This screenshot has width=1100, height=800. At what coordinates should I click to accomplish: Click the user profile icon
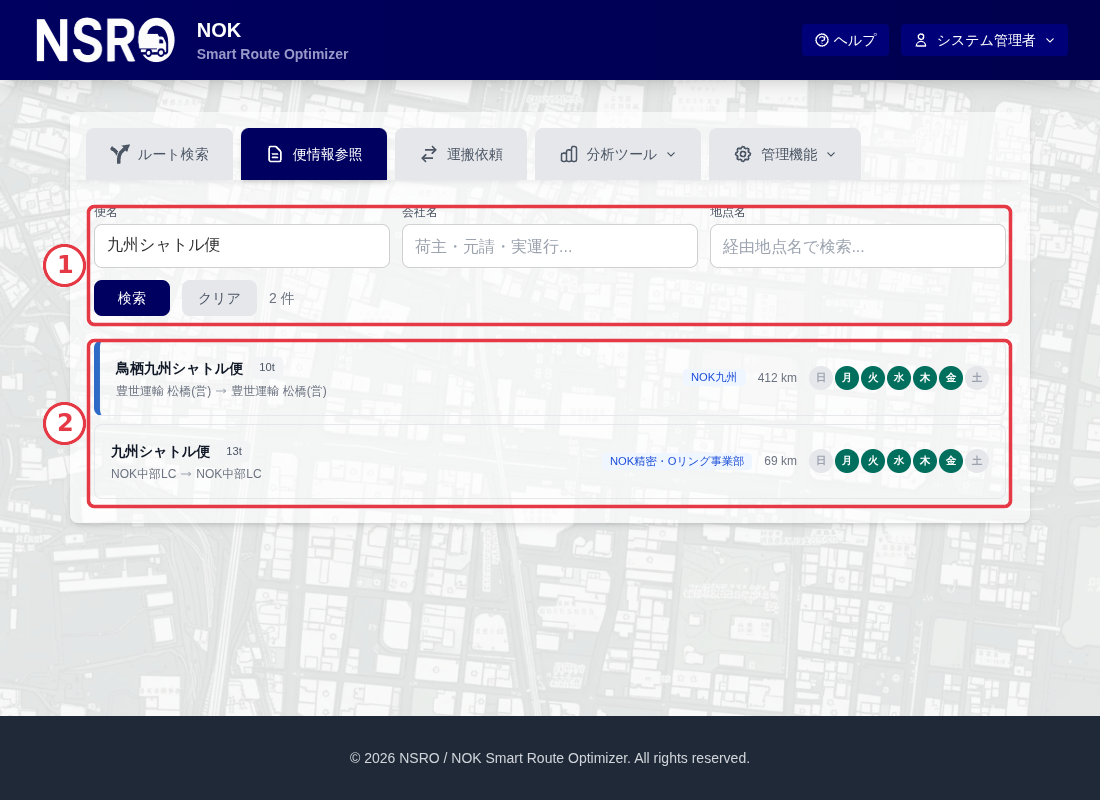(921, 40)
